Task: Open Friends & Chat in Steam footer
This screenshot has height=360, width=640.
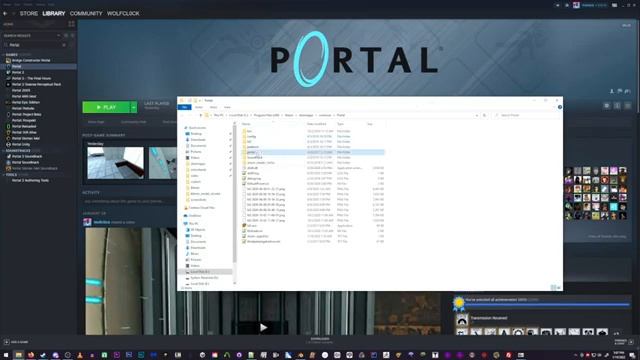Action: point(624,341)
